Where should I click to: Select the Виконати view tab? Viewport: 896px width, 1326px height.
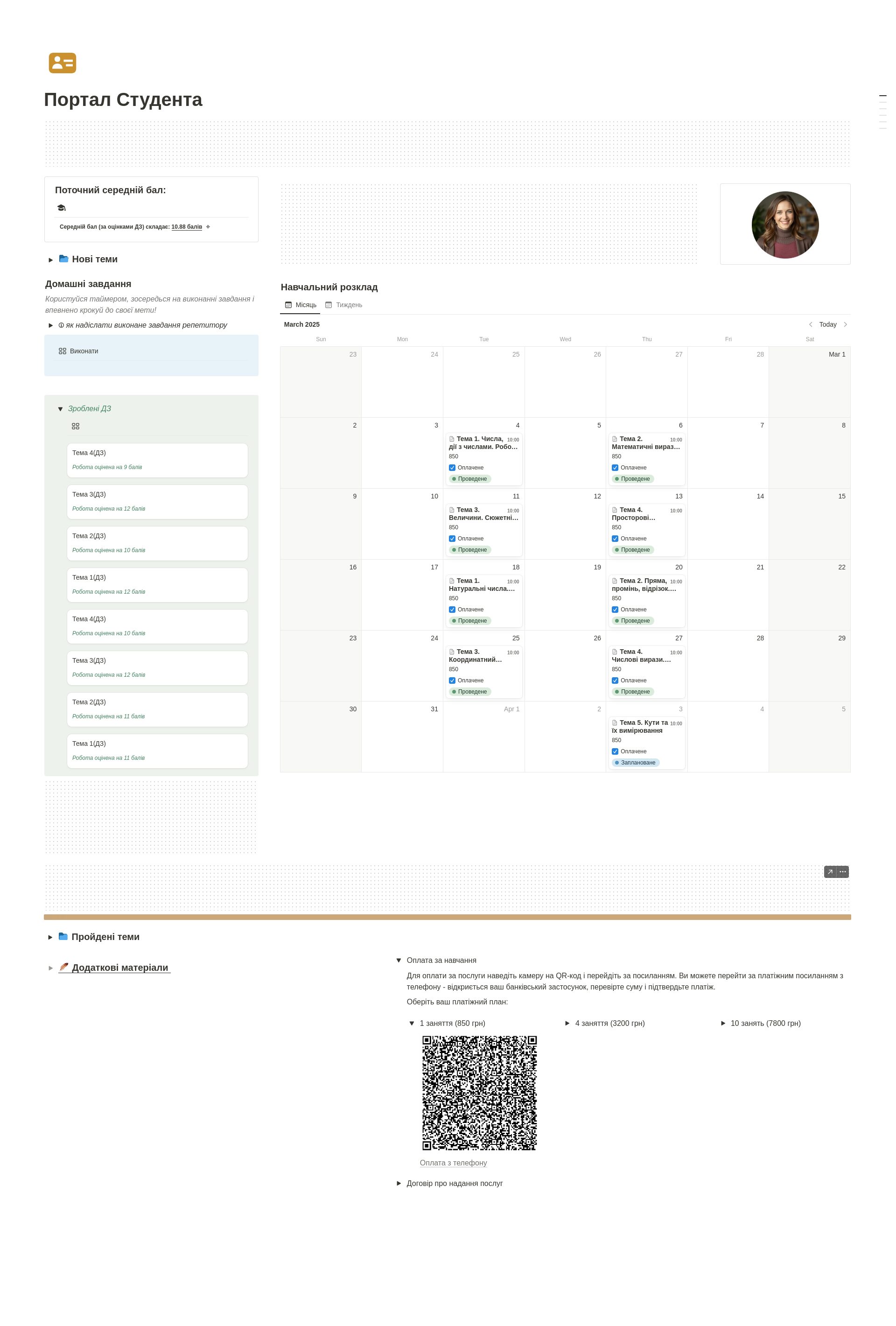point(79,351)
